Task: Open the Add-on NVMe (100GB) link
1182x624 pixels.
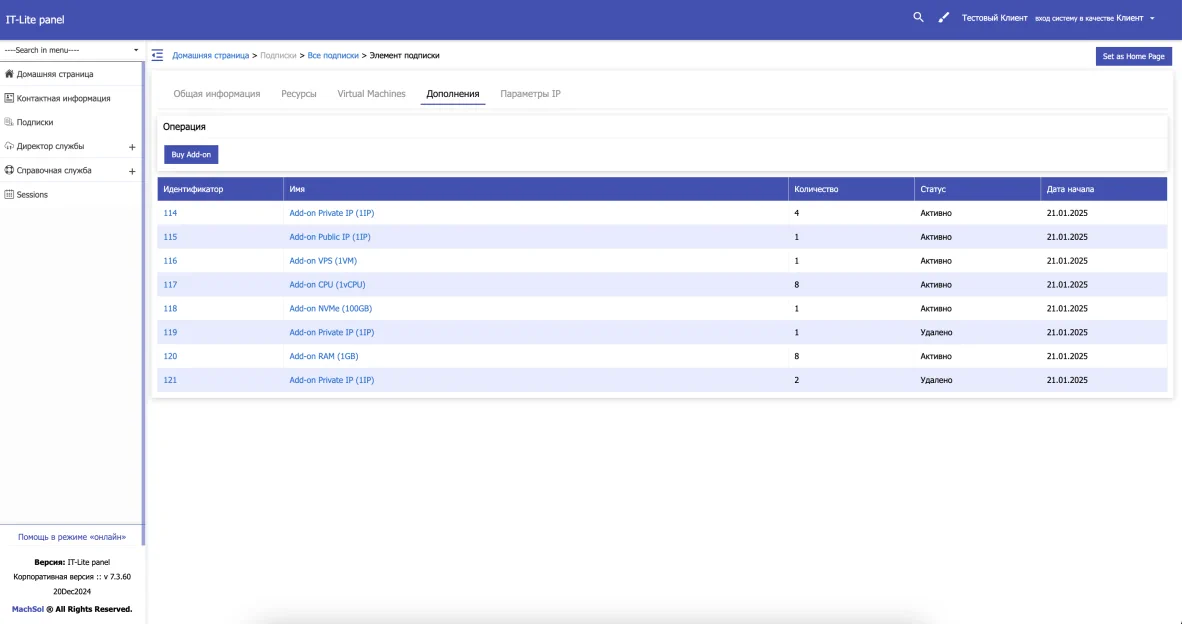Action: coord(330,308)
